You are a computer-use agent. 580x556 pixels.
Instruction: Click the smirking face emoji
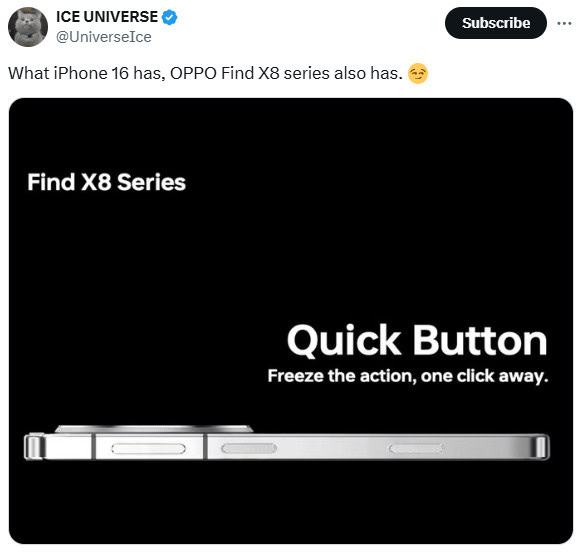point(418,73)
